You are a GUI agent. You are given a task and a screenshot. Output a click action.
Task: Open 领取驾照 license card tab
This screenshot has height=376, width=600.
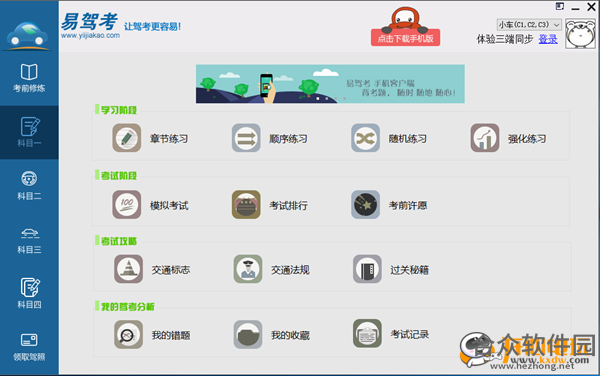29,347
